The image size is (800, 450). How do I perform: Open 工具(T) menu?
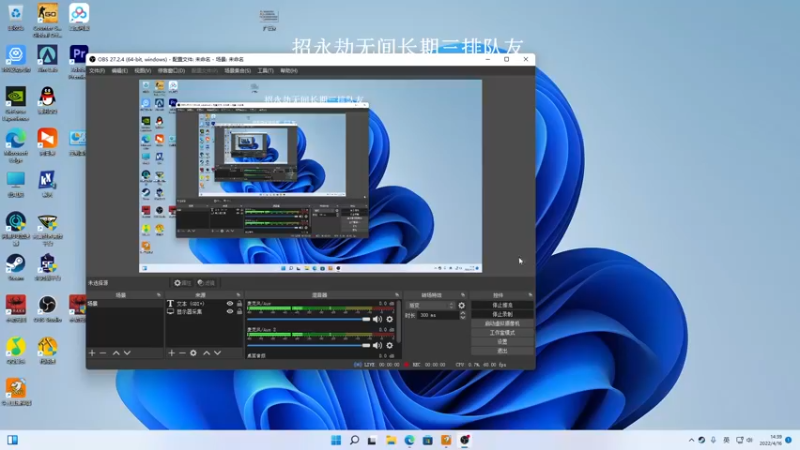(x=265, y=70)
